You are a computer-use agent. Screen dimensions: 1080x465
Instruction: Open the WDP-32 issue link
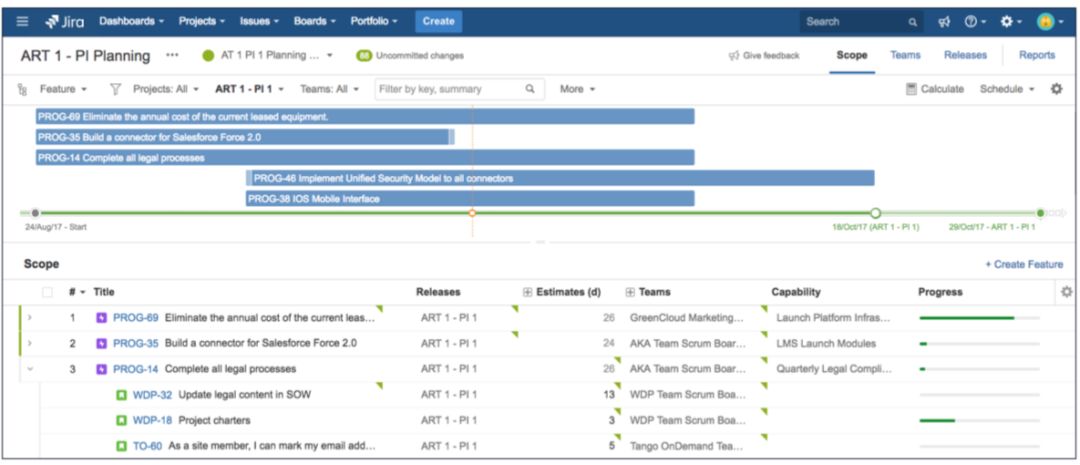[152, 395]
